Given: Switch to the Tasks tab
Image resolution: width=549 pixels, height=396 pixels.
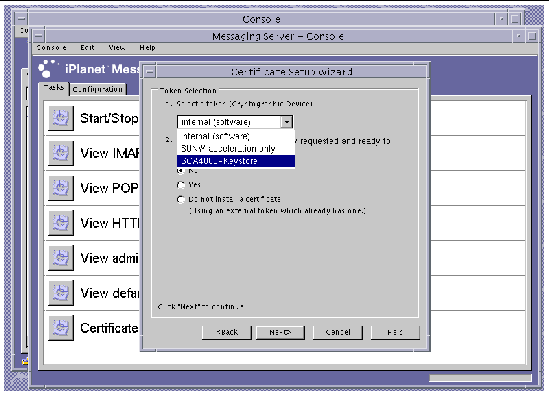Looking at the screenshot, I should pos(54,88).
